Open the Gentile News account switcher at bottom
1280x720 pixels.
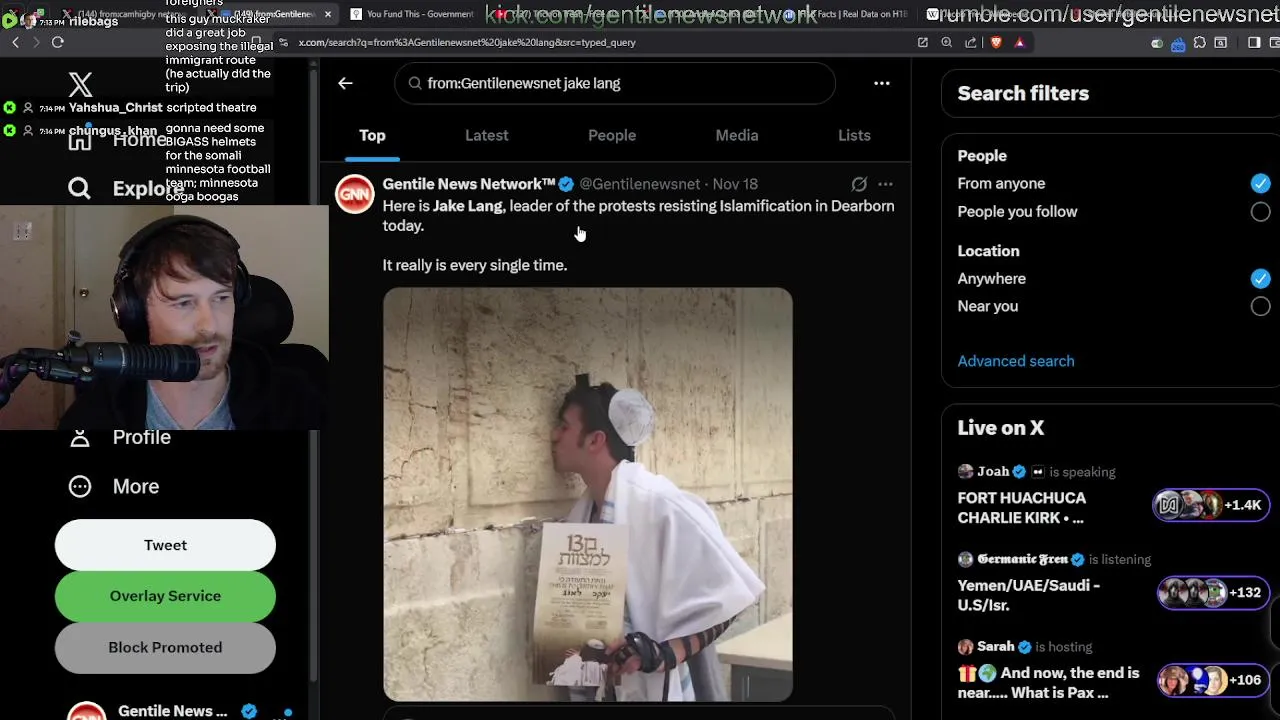(x=178, y=711)
